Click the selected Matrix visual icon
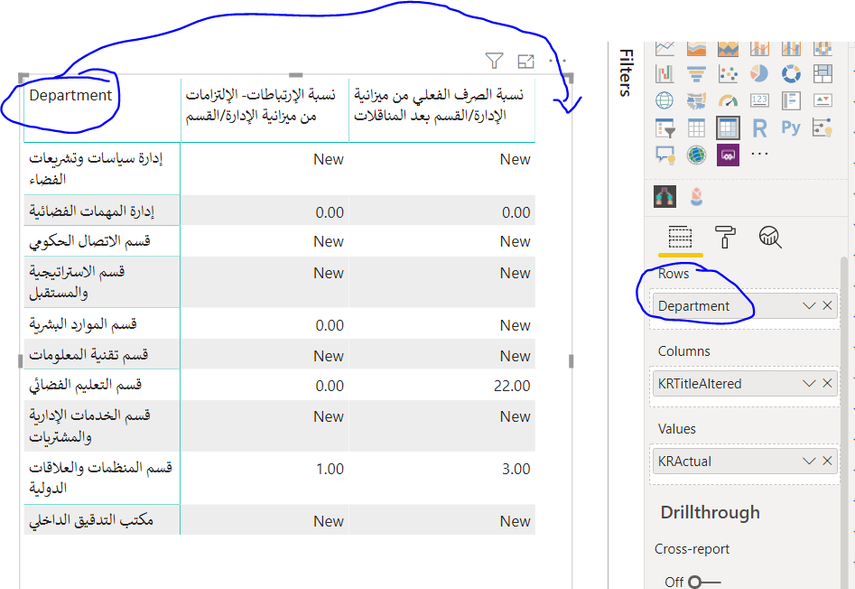Viewport: 855px width, 589px height. 728,128
